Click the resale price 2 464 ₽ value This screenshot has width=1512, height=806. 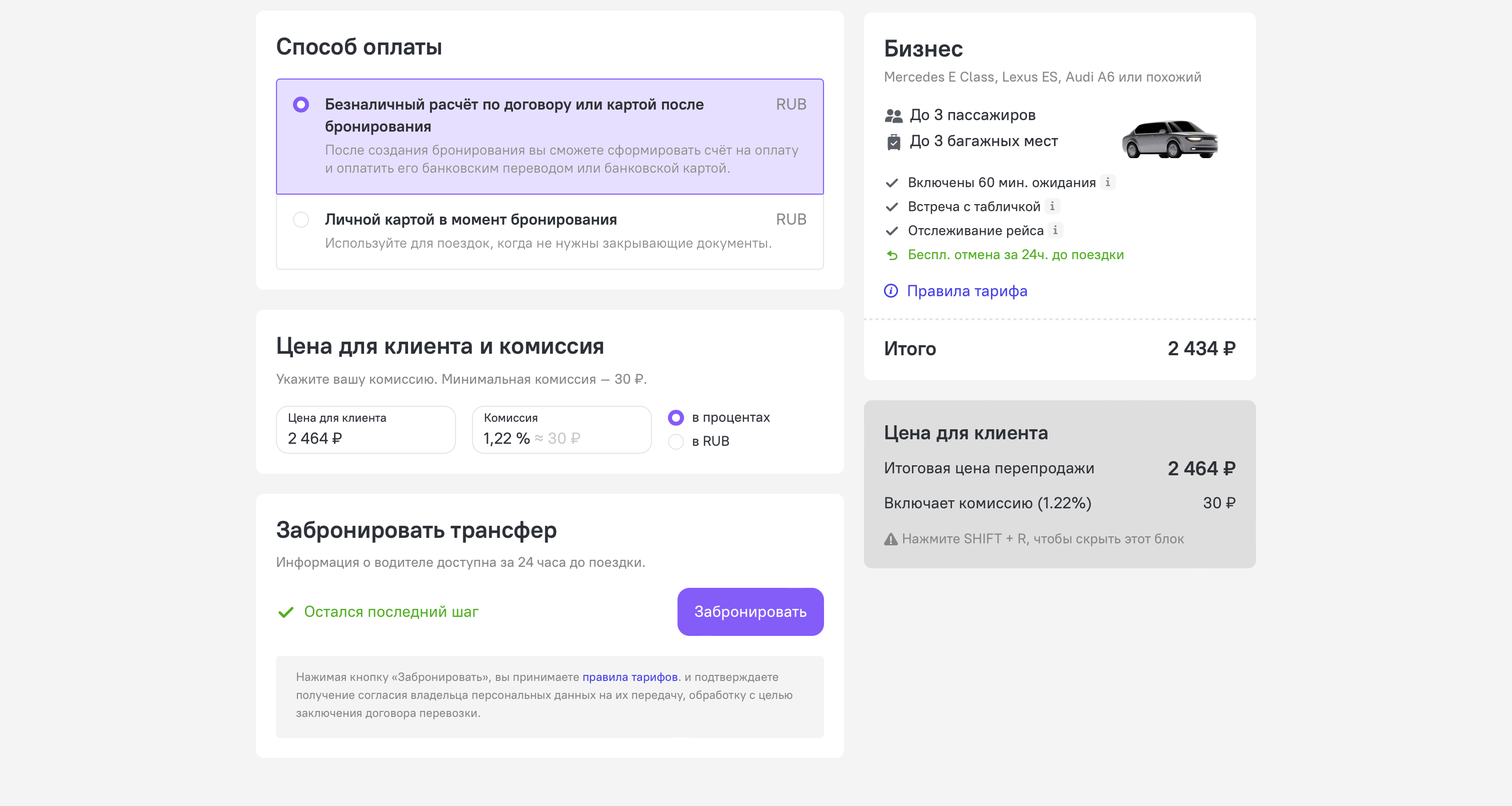1201,468
